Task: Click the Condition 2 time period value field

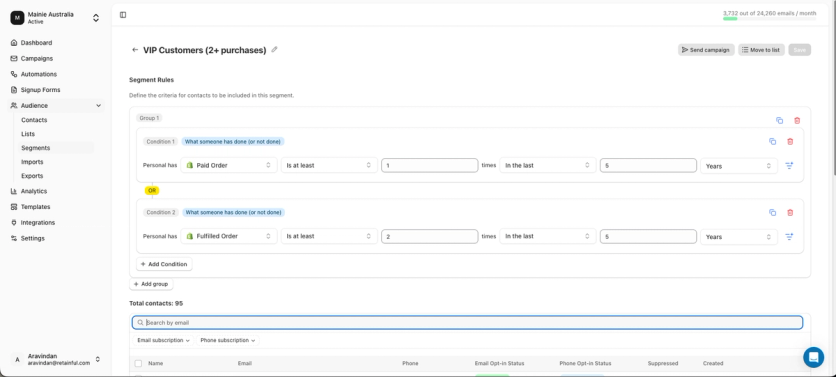Action: pyautogui.click(x=648, y=236)
